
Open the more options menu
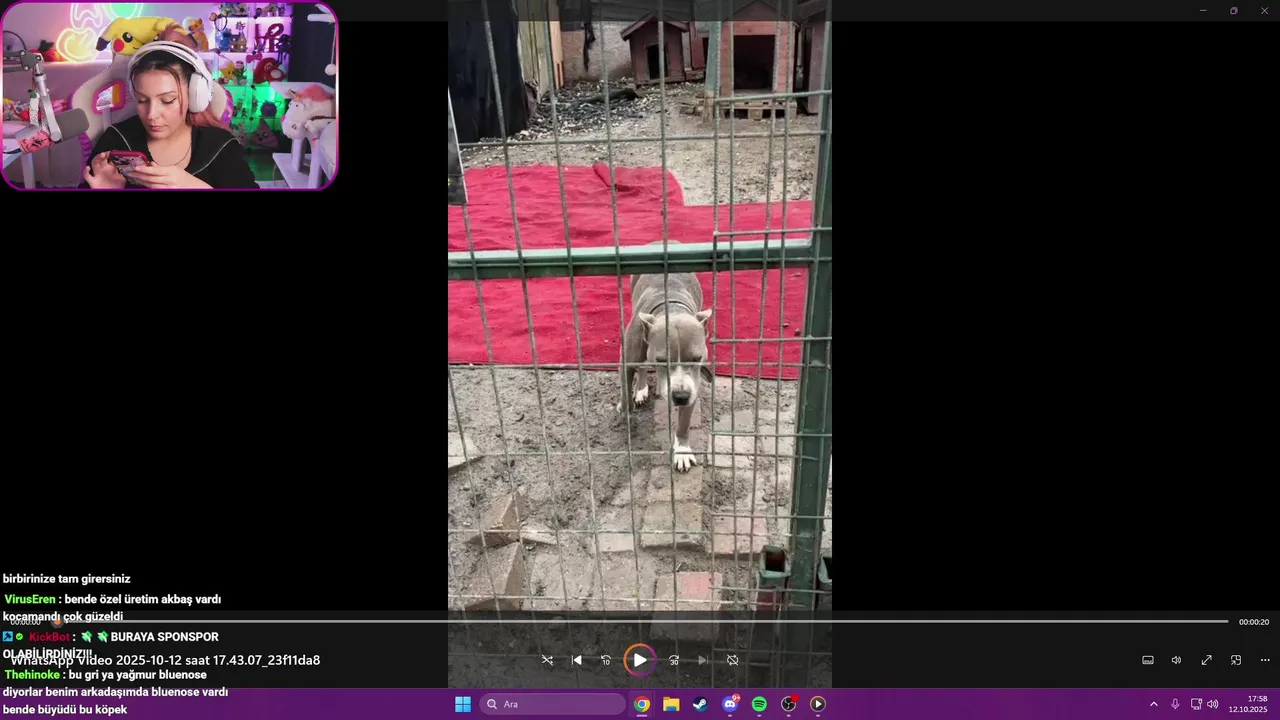pyautogui.click(x=1265, y=660)
